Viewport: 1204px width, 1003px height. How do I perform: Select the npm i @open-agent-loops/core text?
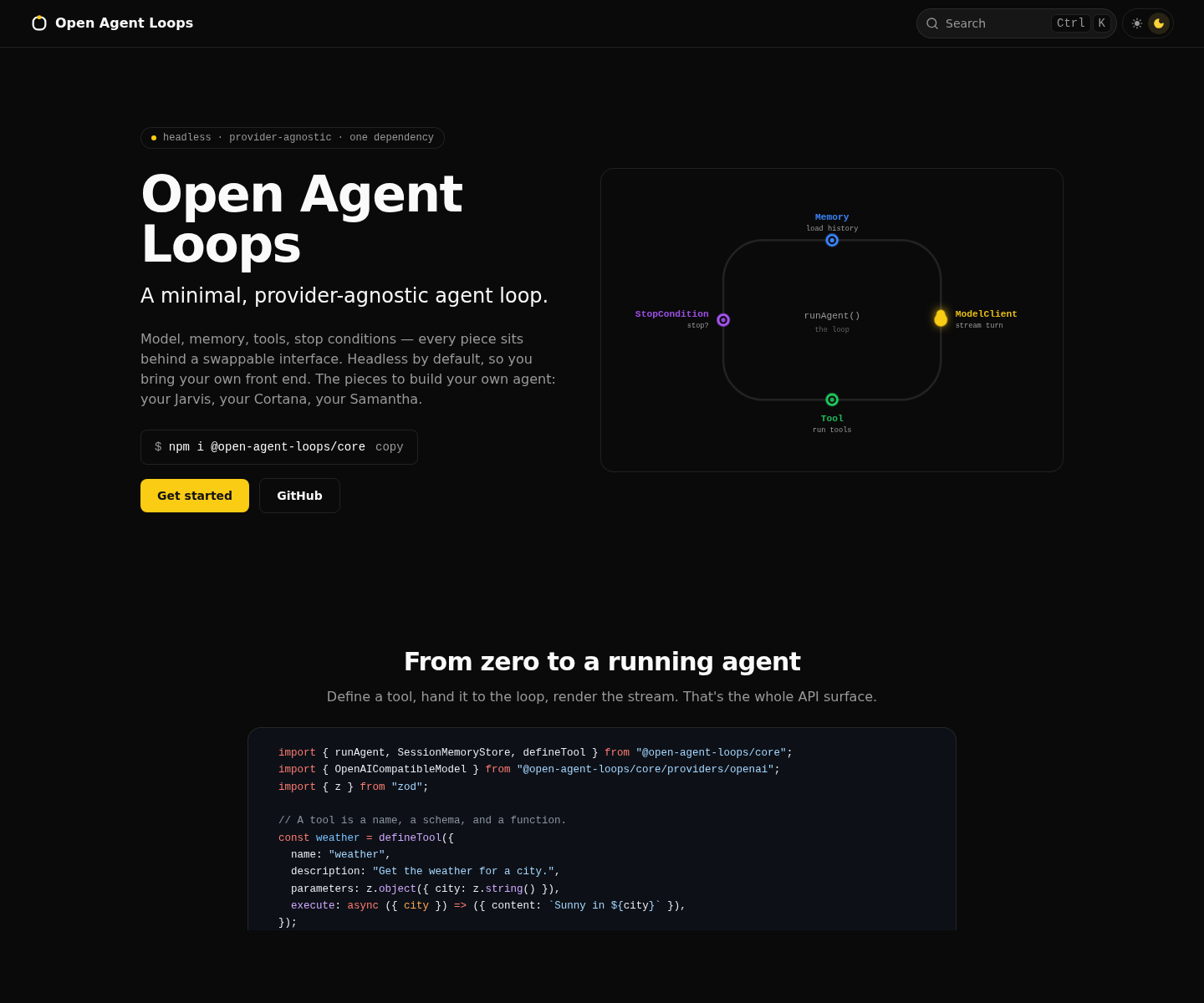pyautogui.click(x=267, y=447)
